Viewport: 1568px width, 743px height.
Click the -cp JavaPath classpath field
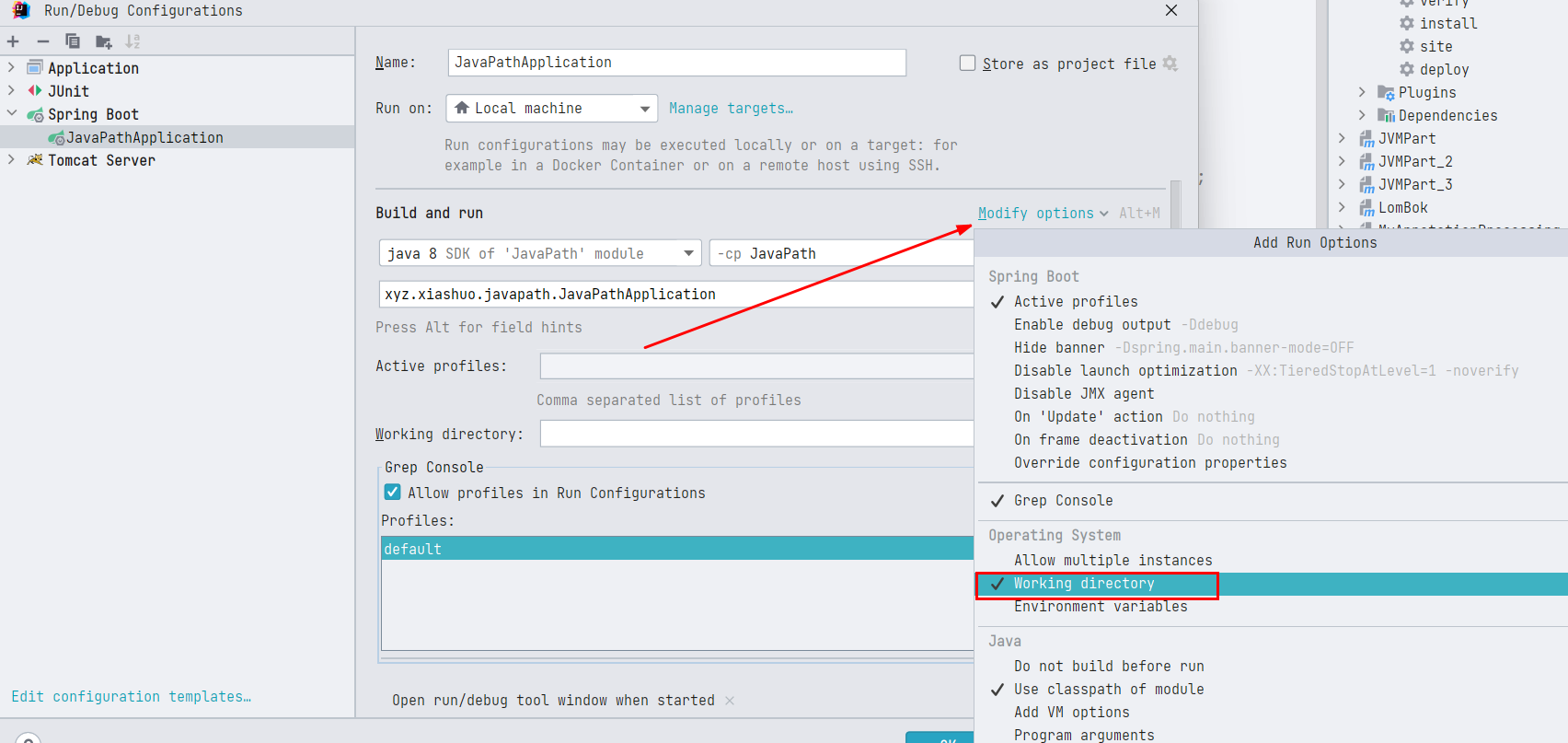(x=841, y=253)
